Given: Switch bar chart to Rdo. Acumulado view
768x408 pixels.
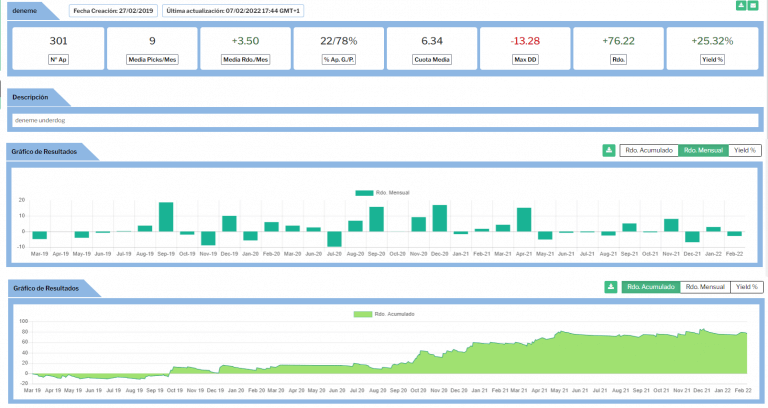Looking at the screenshot, I should [648, 150].
